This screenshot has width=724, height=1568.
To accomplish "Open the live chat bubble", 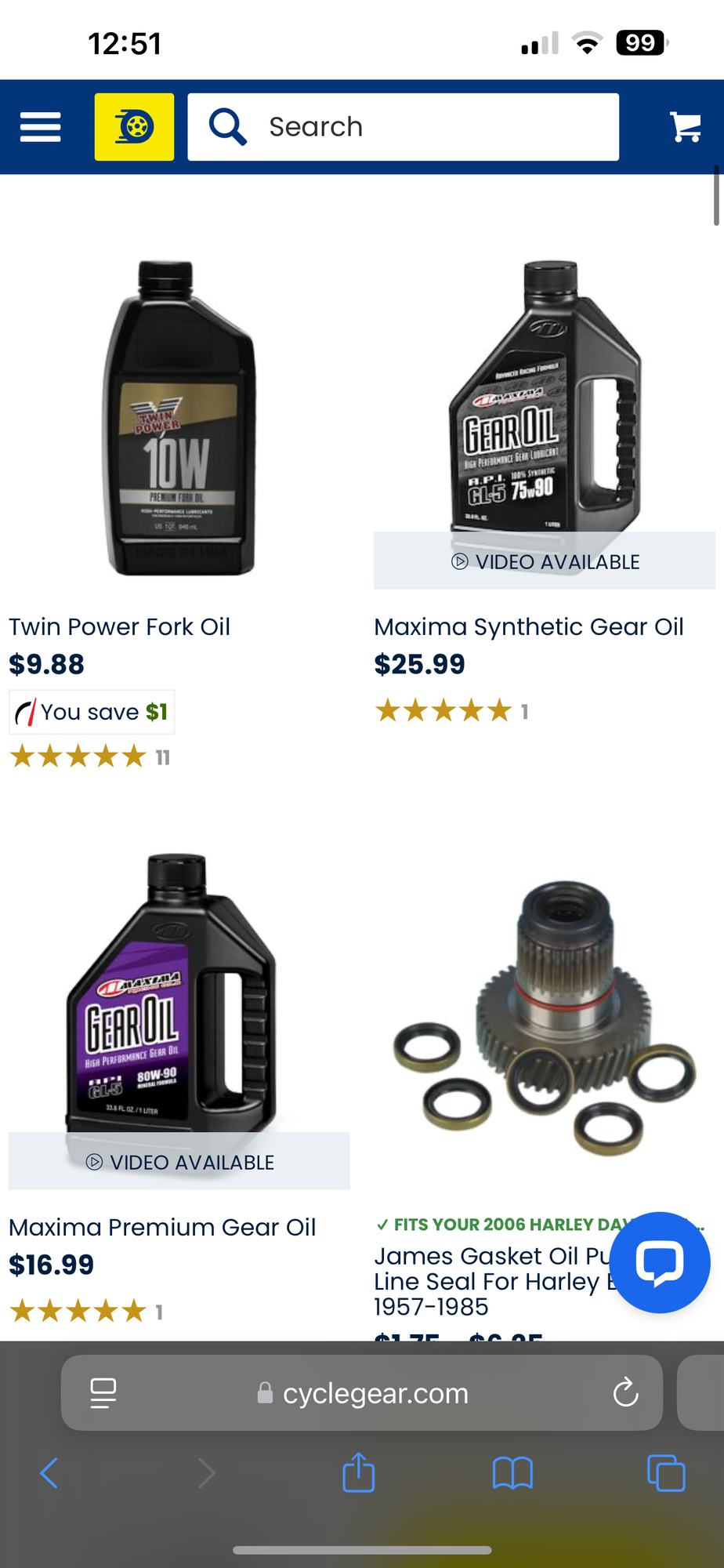I will 660,1262.
